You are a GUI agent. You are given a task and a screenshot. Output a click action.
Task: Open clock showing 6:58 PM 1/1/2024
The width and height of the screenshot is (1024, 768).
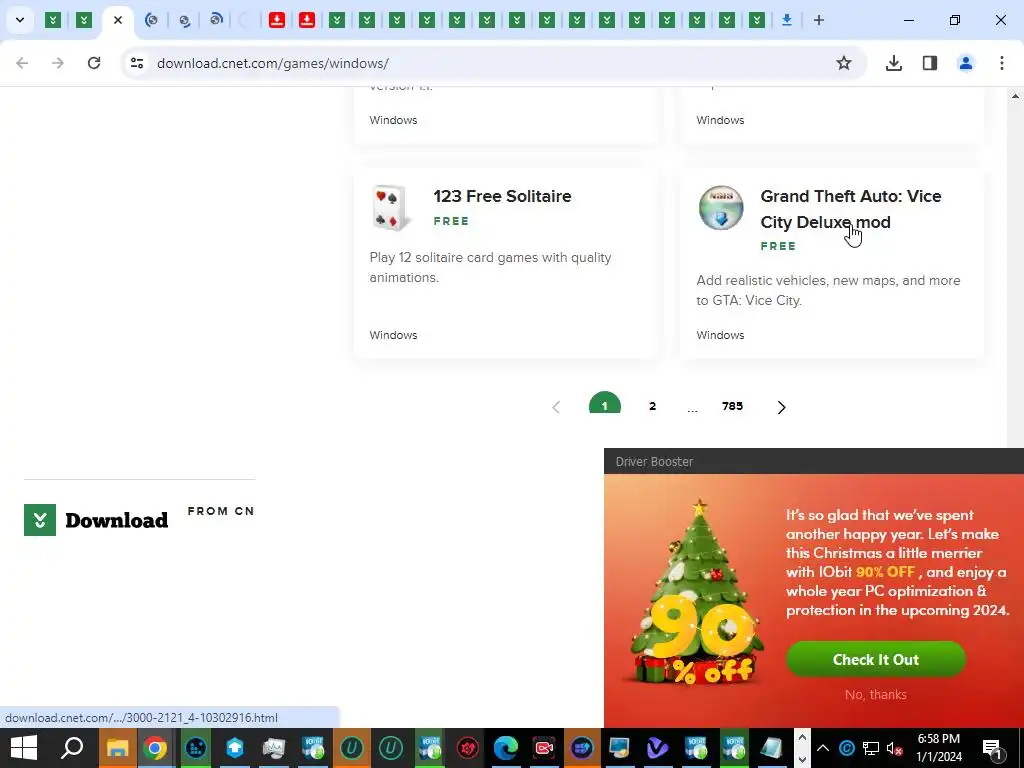(x=938, y=748)
